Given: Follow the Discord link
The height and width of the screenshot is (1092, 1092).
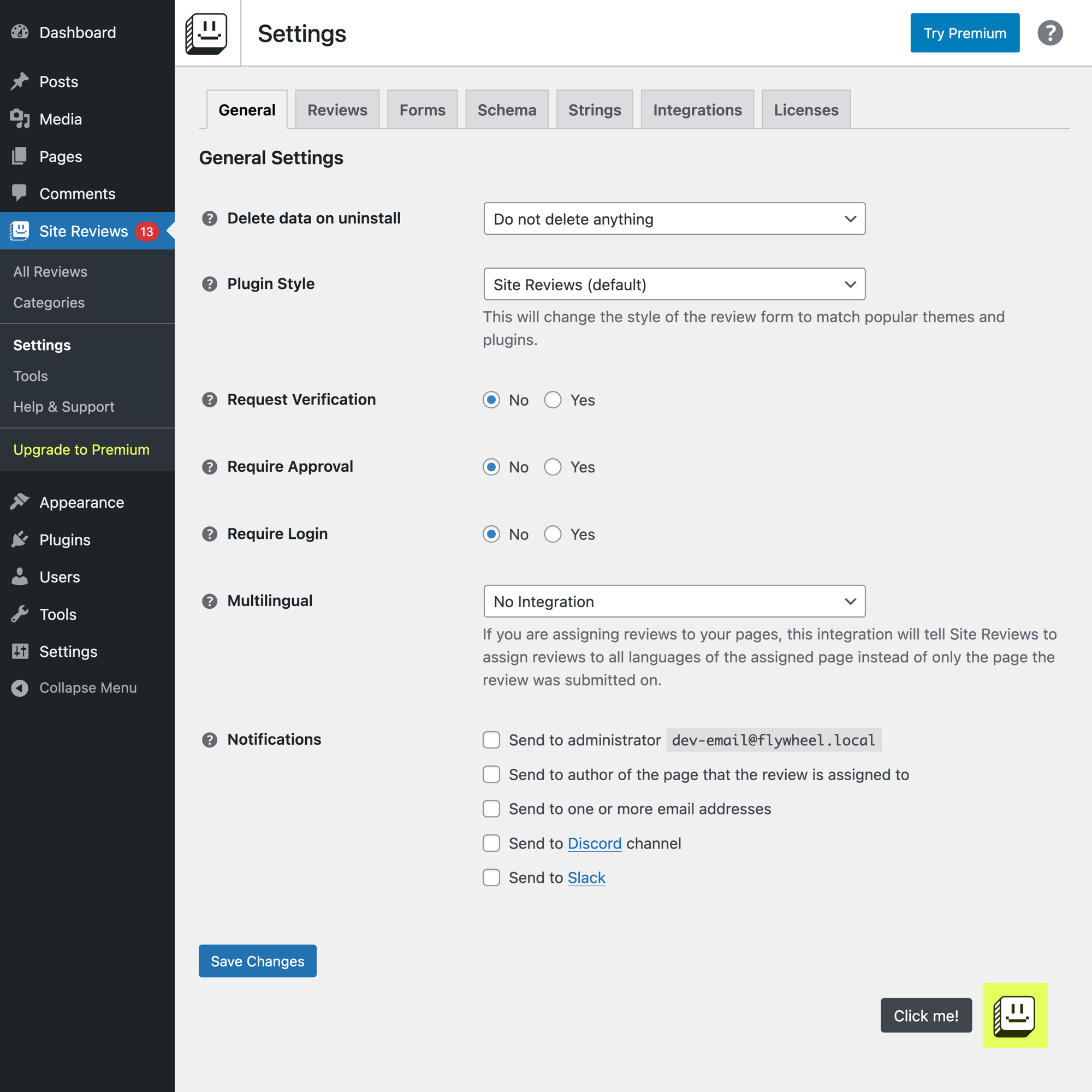Looking at the screenshot, I should (594, 844).
